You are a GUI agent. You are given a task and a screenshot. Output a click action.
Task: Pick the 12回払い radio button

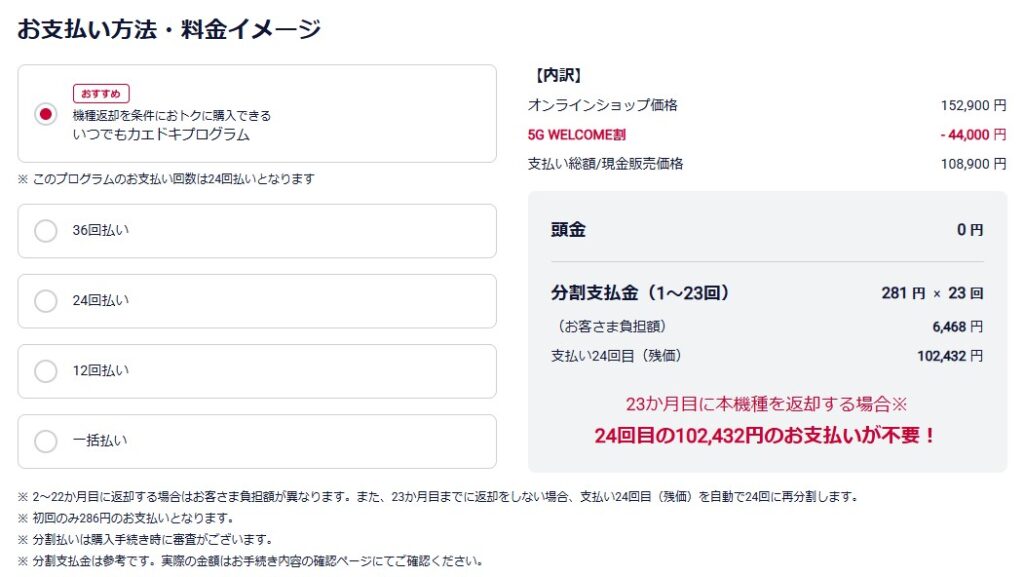pos(46,371)
